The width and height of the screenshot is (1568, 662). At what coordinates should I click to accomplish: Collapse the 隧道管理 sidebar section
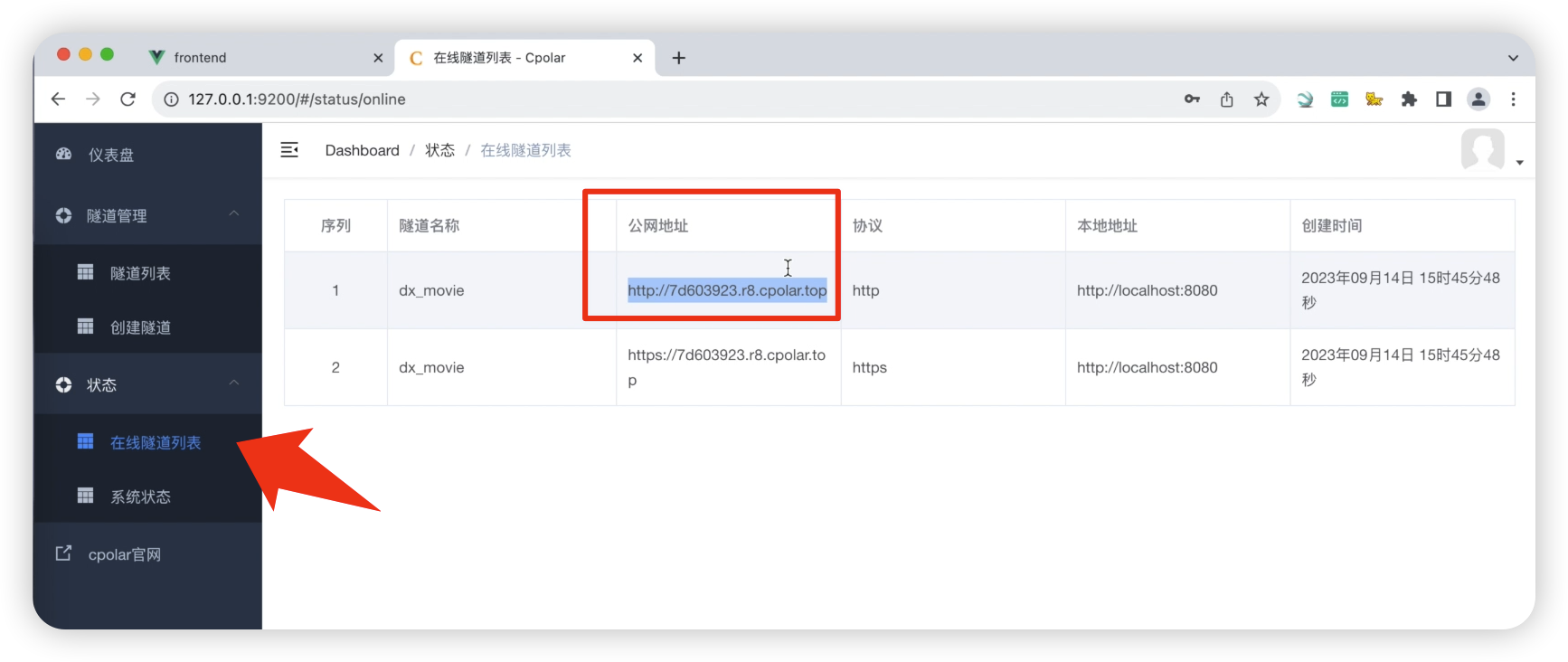pyautogui.click(x=234, y=214)
